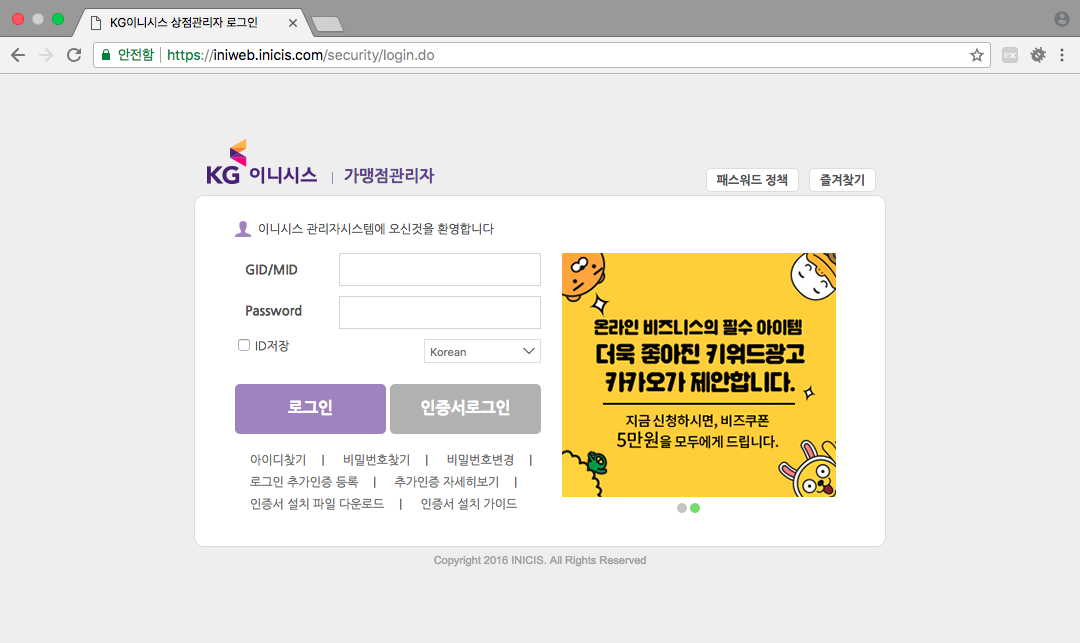
Task: Click the gray 인증서로그인 button
Action: (465, 409)
